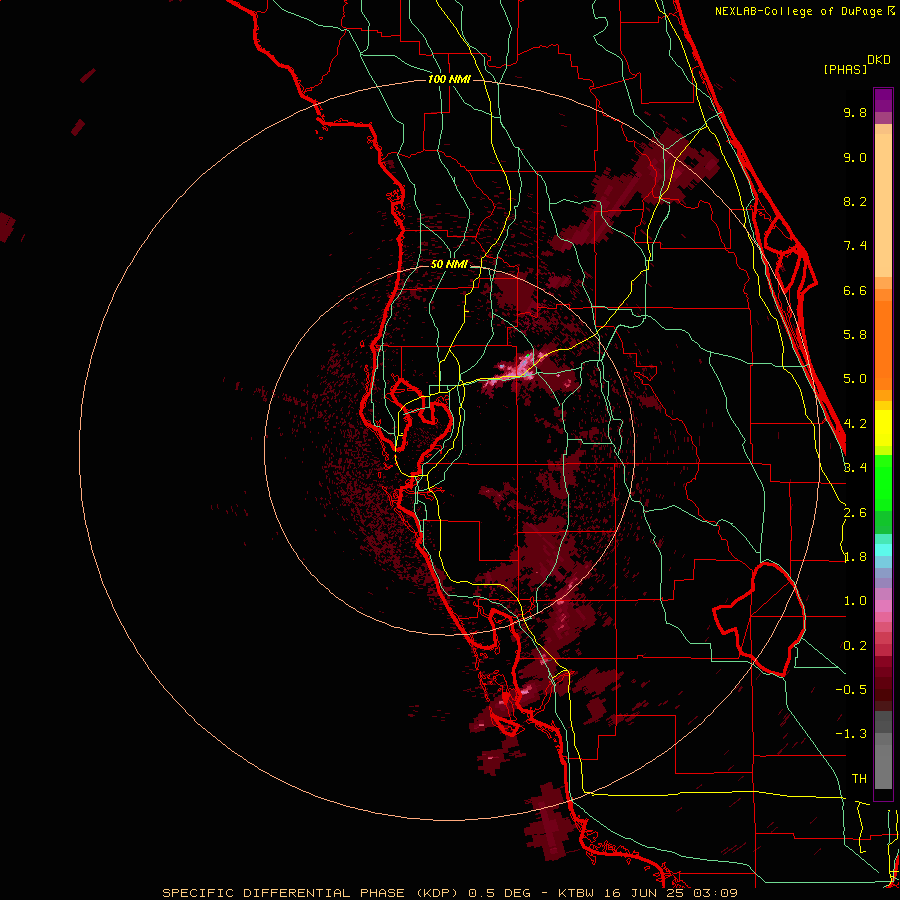Click the 03:09 timestamp in the caption

pos(716,893)
